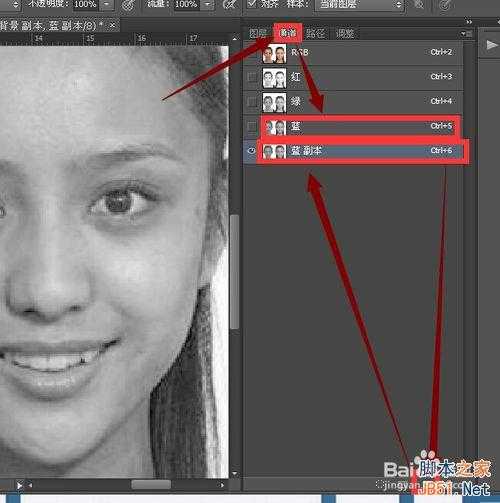This screenshot has width=500, height=503.
Task: Select the 绿 channel row
Action: tap(353, 102)
